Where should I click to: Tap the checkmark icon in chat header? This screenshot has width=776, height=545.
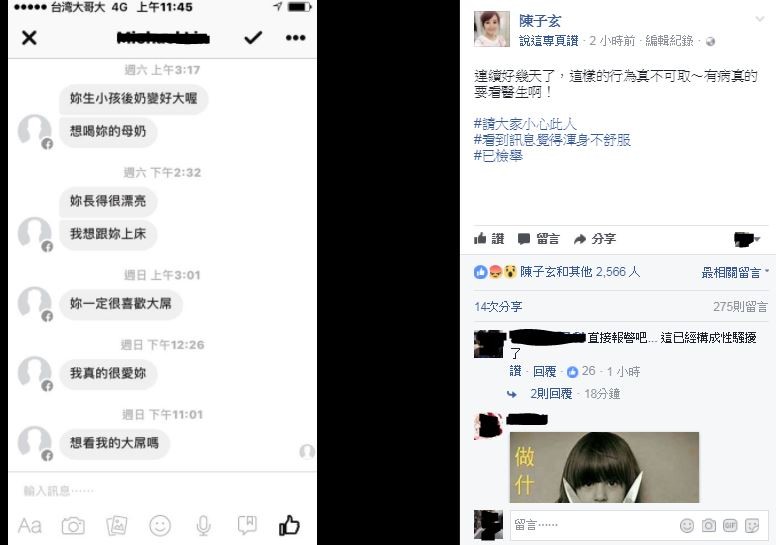point(253,38)
